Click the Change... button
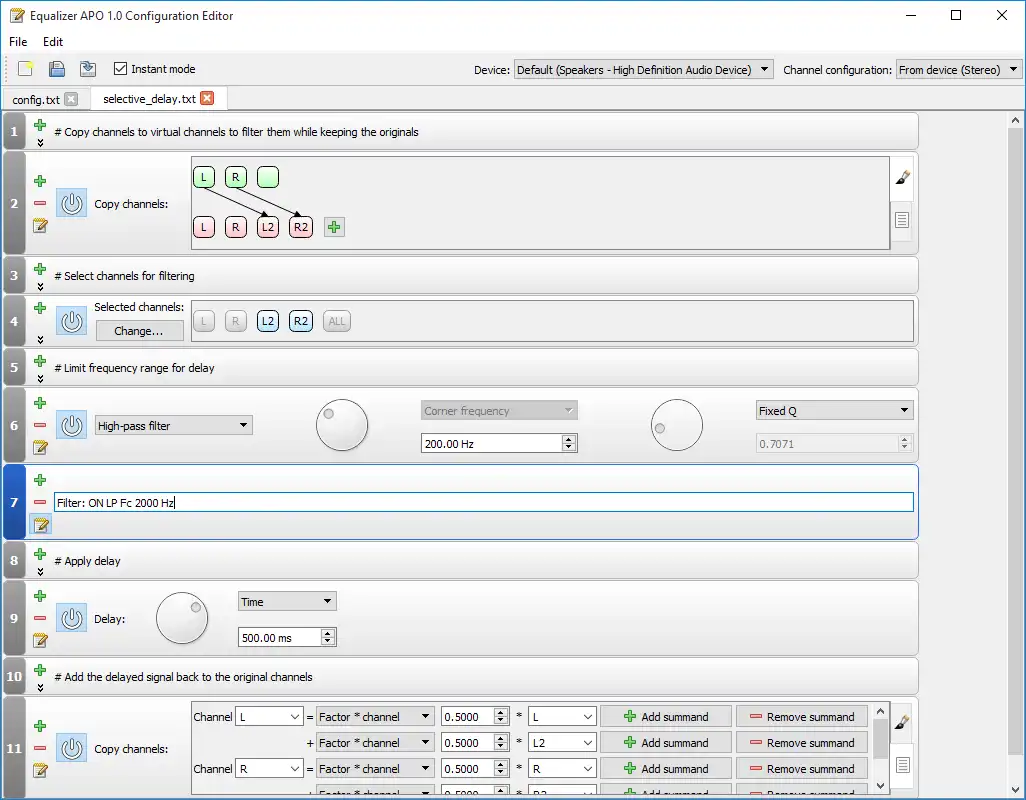This screenshot has height=800, width=1026. (138, 331)
